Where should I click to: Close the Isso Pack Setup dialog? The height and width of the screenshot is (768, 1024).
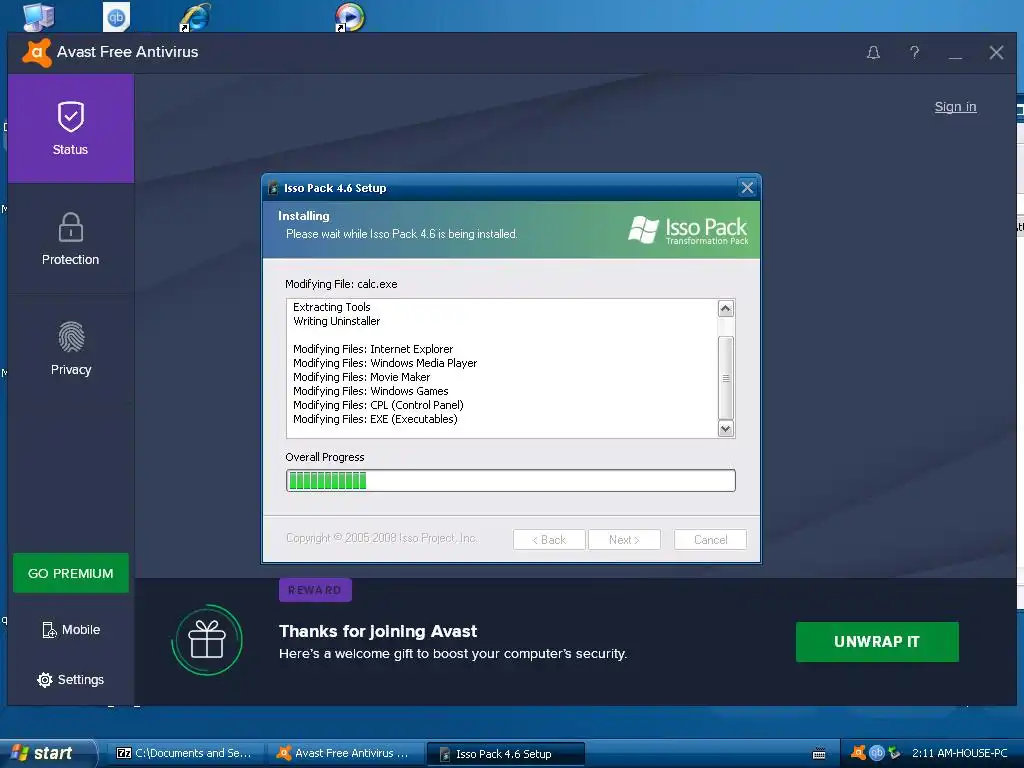coord(747,188)
